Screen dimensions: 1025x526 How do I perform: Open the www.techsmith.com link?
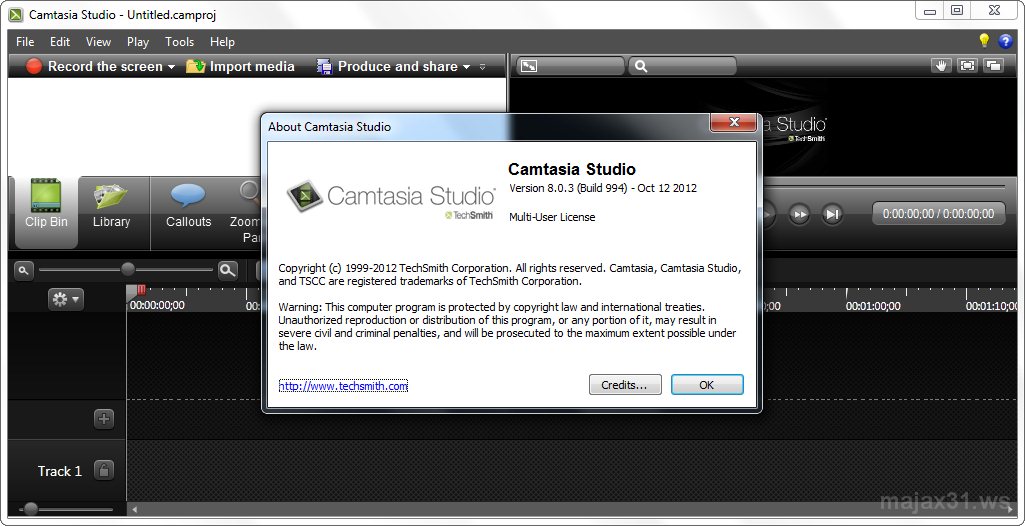[x=343, y=386]
